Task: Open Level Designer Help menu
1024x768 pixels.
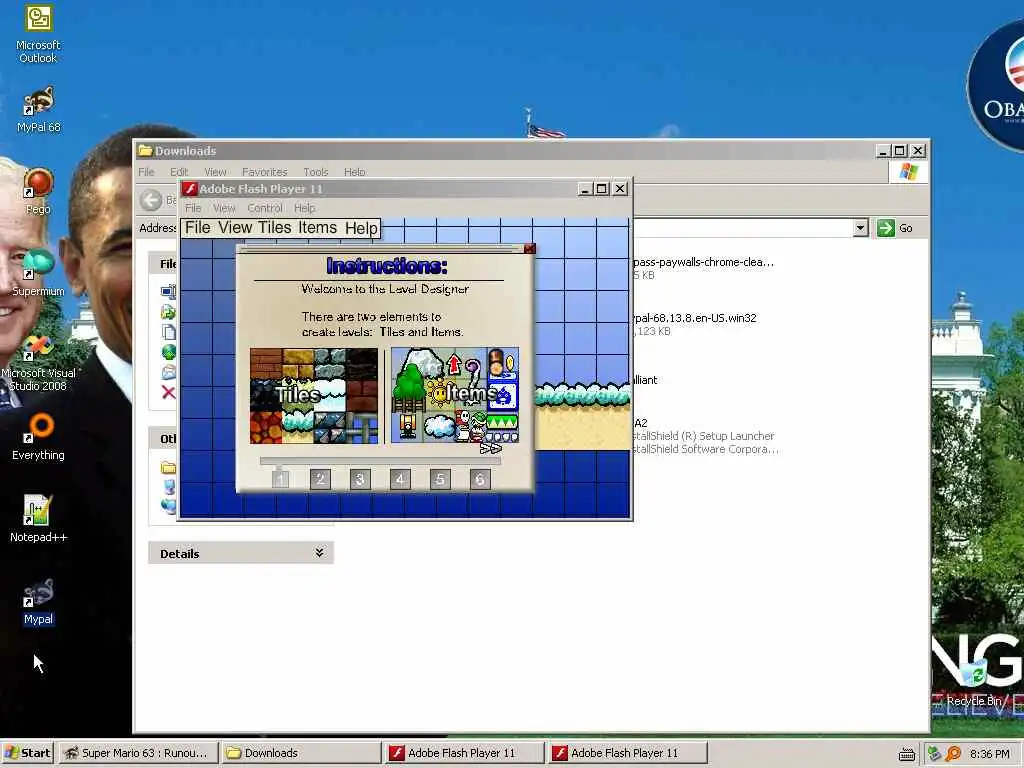Action: (x=361, y=228)
